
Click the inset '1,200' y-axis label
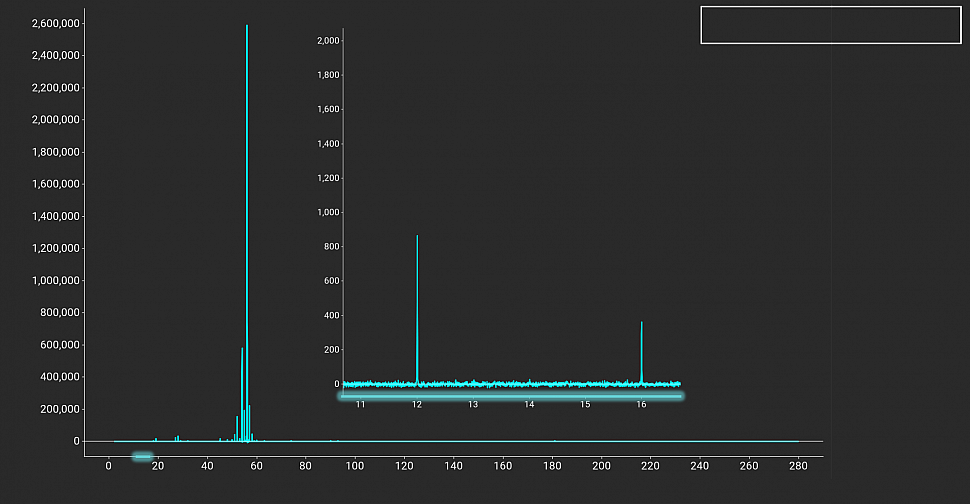tap(328, 178)
